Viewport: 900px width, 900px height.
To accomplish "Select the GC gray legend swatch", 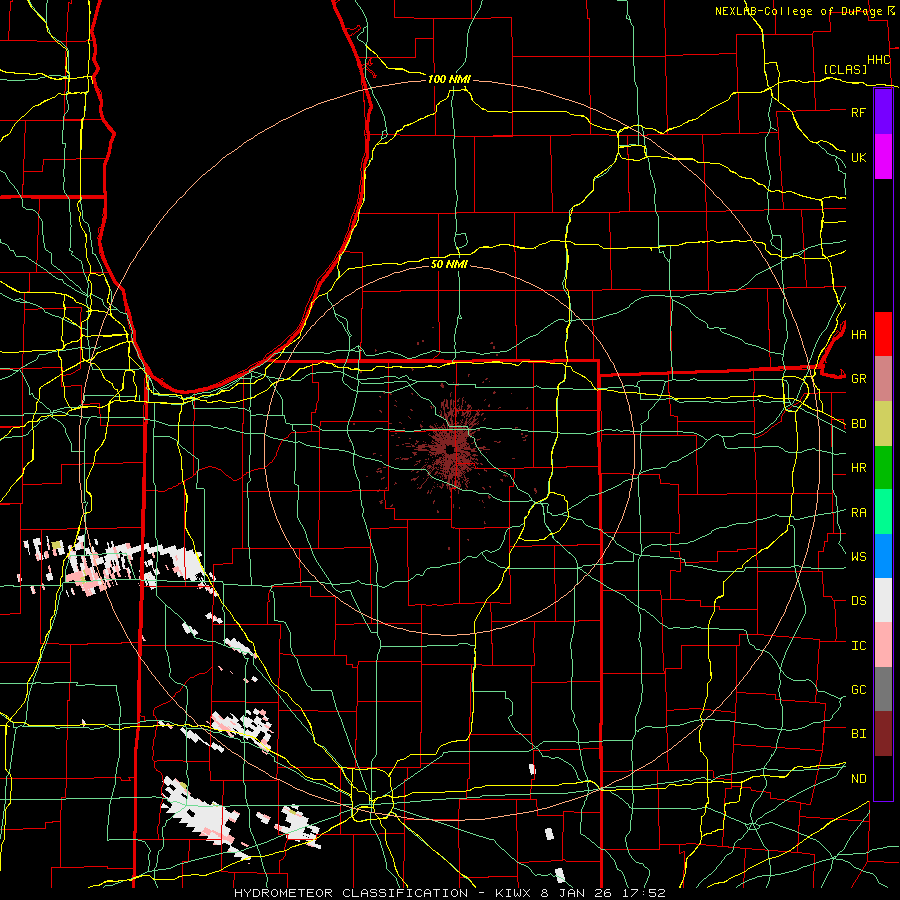I will pos(883,689).
